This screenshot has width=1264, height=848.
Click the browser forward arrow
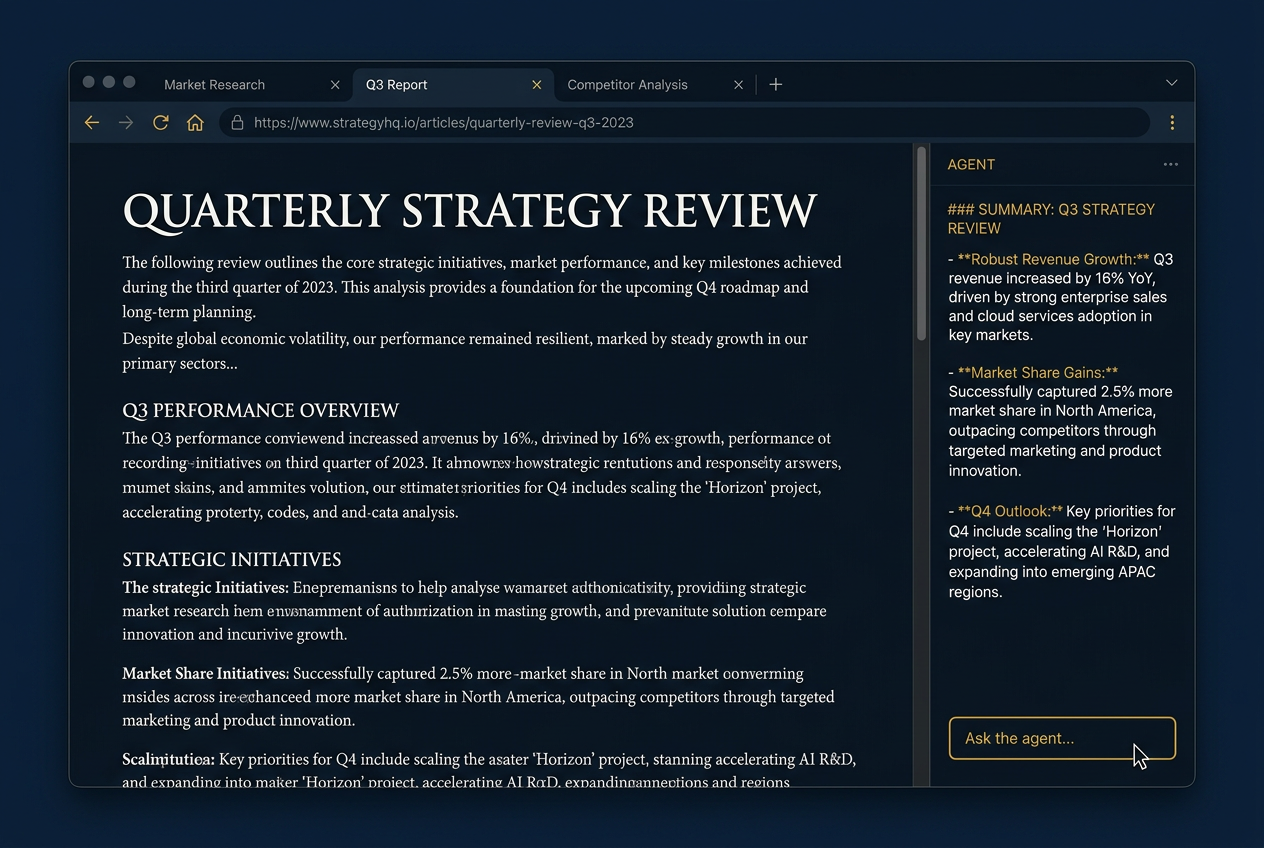[x=126, y=123]
